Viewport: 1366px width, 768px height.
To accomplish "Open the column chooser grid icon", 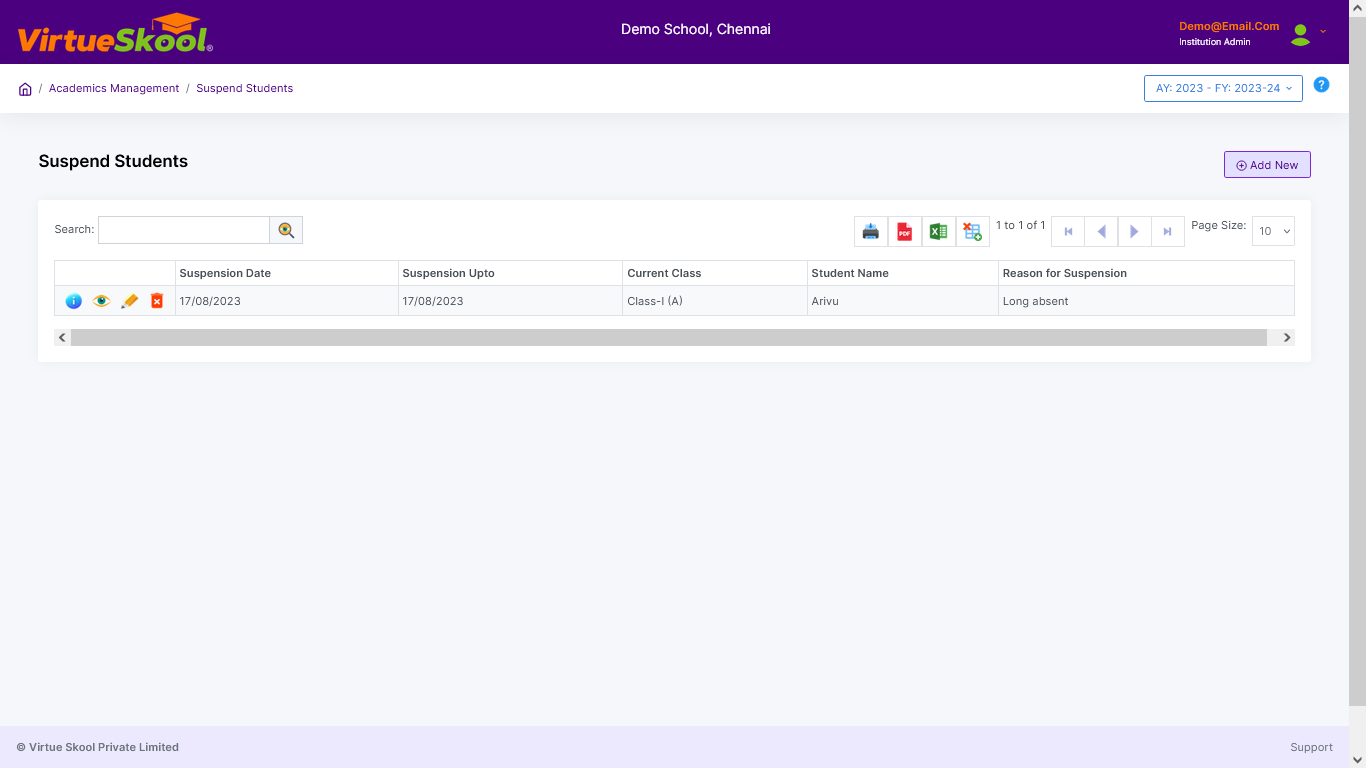I will tap(973, 232).
